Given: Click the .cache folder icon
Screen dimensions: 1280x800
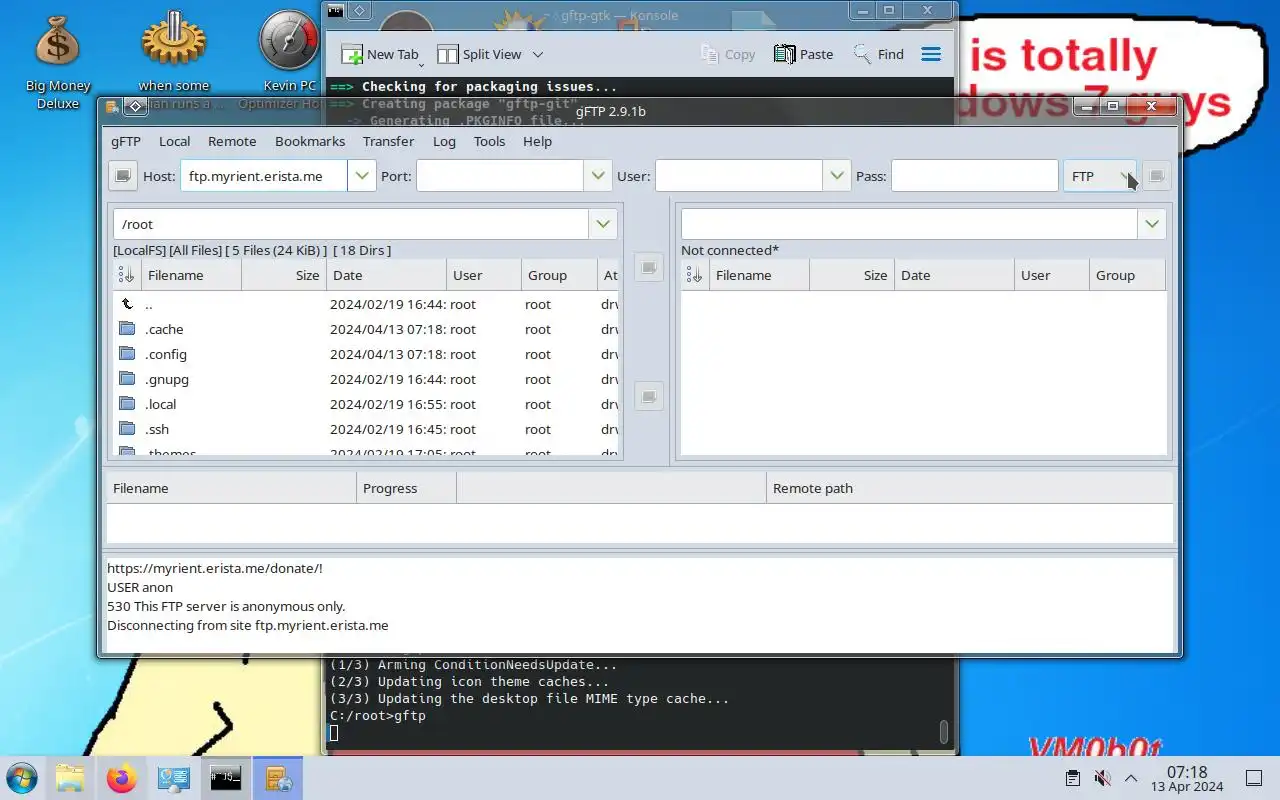Looking at the screenshot, I should 127,329.
